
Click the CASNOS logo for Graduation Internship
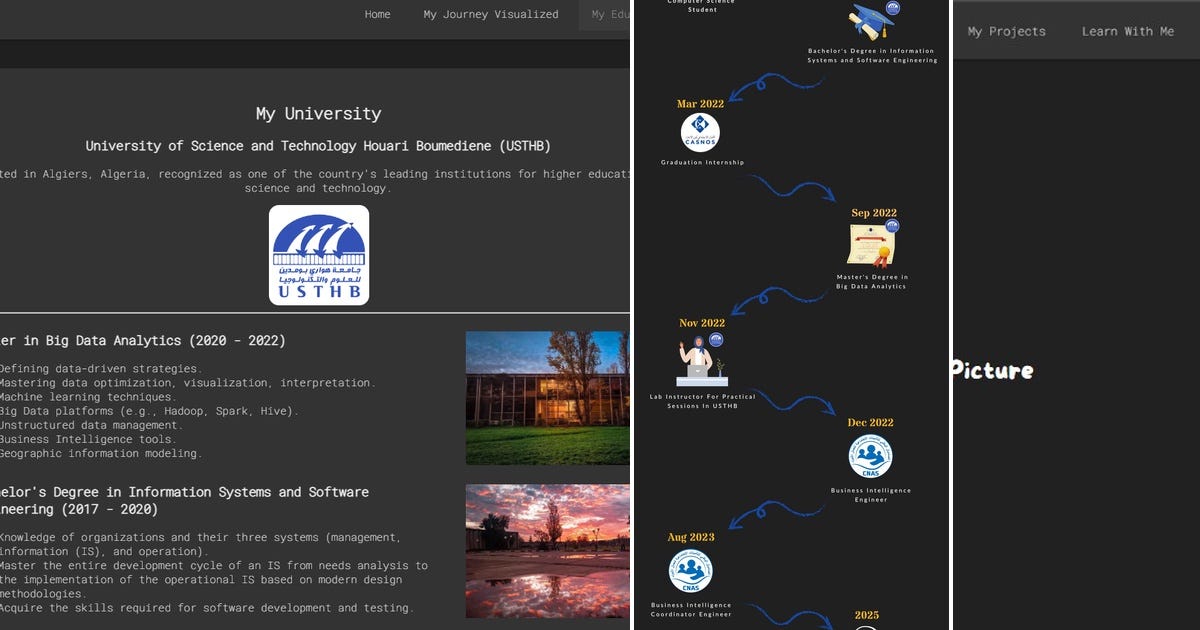click(x=700, y=131)
